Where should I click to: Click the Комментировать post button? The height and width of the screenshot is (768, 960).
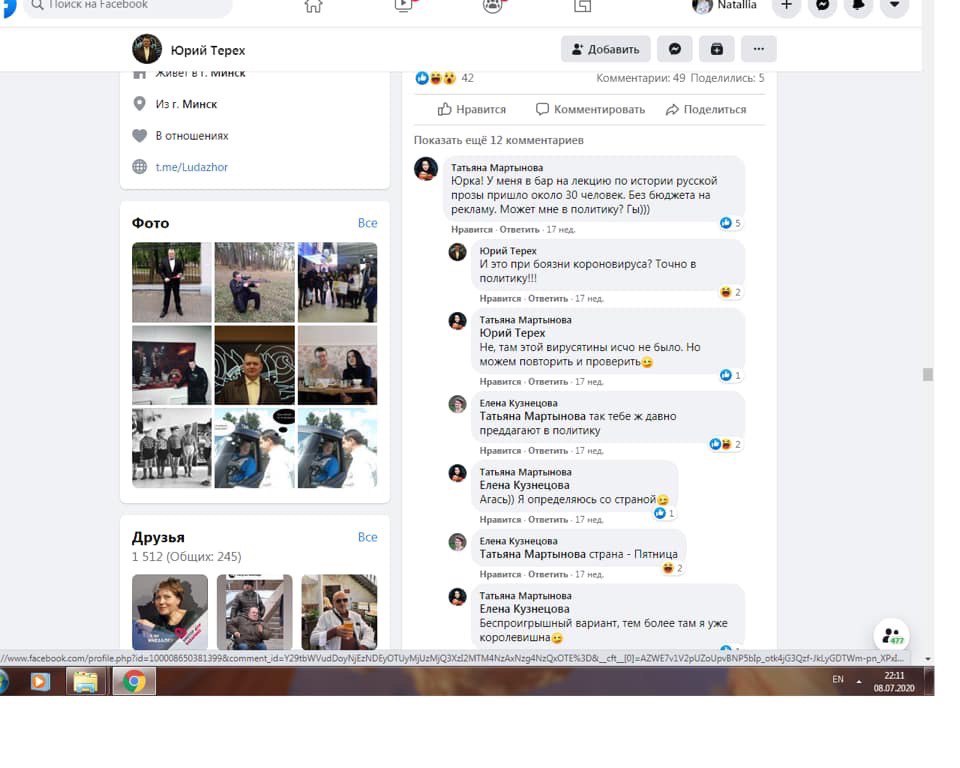590,110
